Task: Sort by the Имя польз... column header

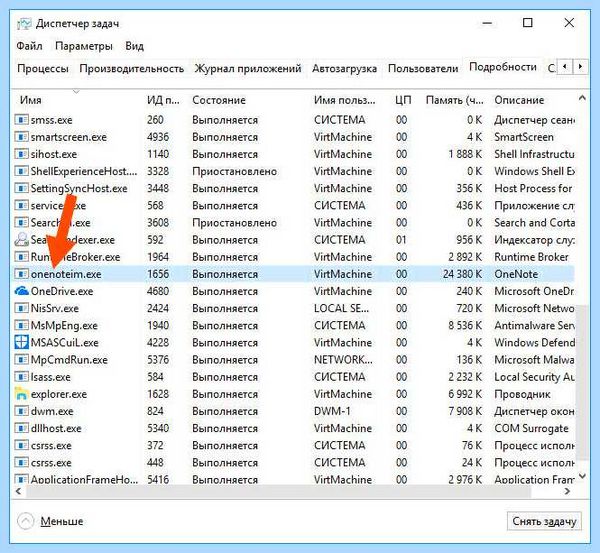Action: (x=344, y=100)
